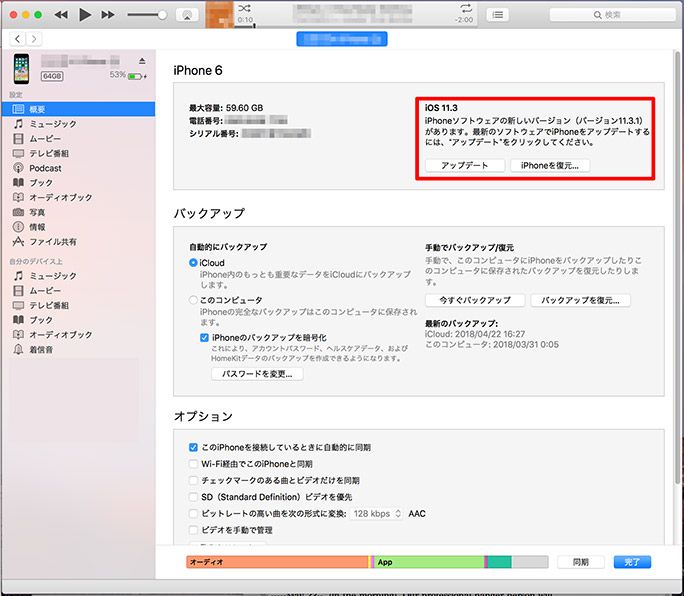684x596 pixels.
Task: Click the 53% battery indicator
Action: [x=128, y=75]
